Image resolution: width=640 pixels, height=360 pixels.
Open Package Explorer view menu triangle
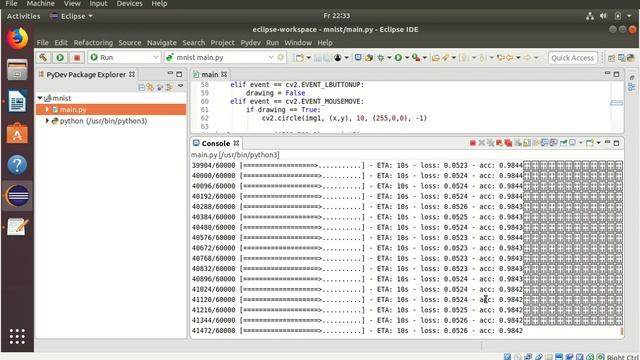coord(180,86)
